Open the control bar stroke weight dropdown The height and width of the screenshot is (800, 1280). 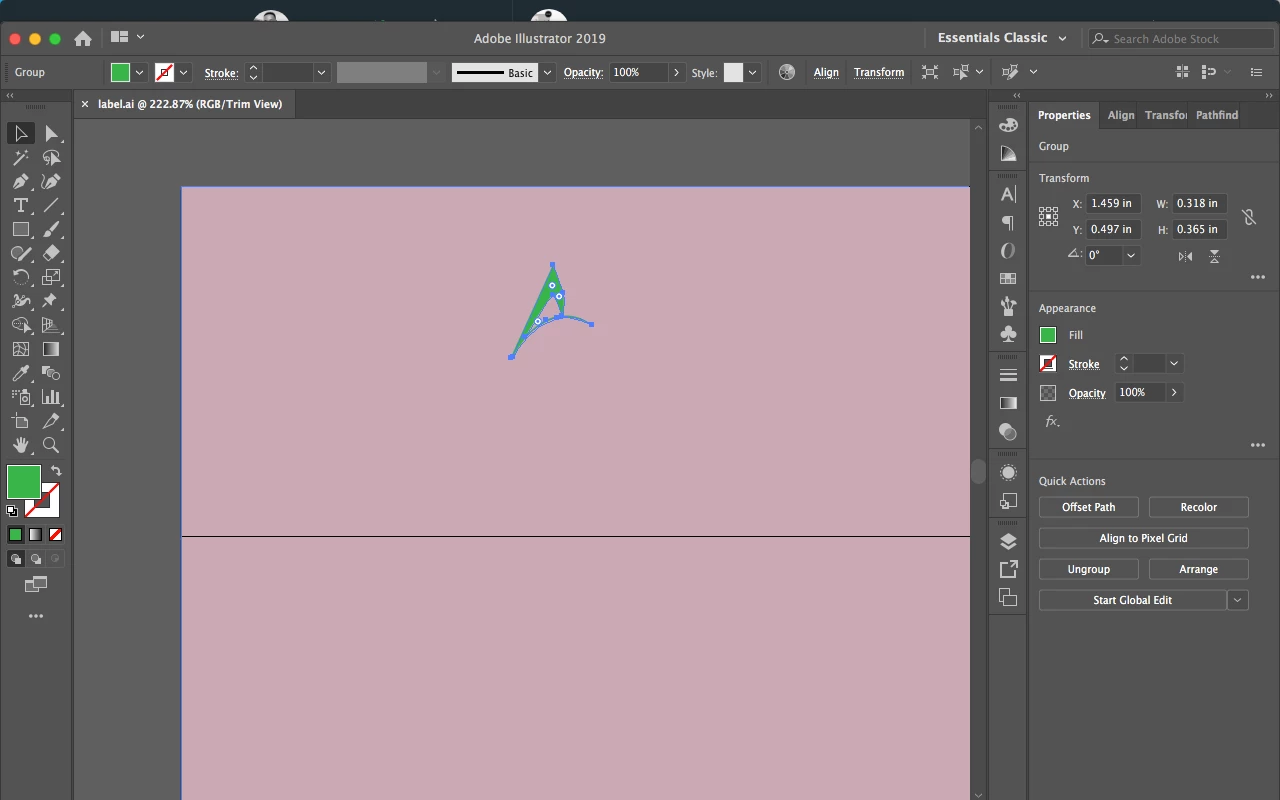(x=321, y=72)
